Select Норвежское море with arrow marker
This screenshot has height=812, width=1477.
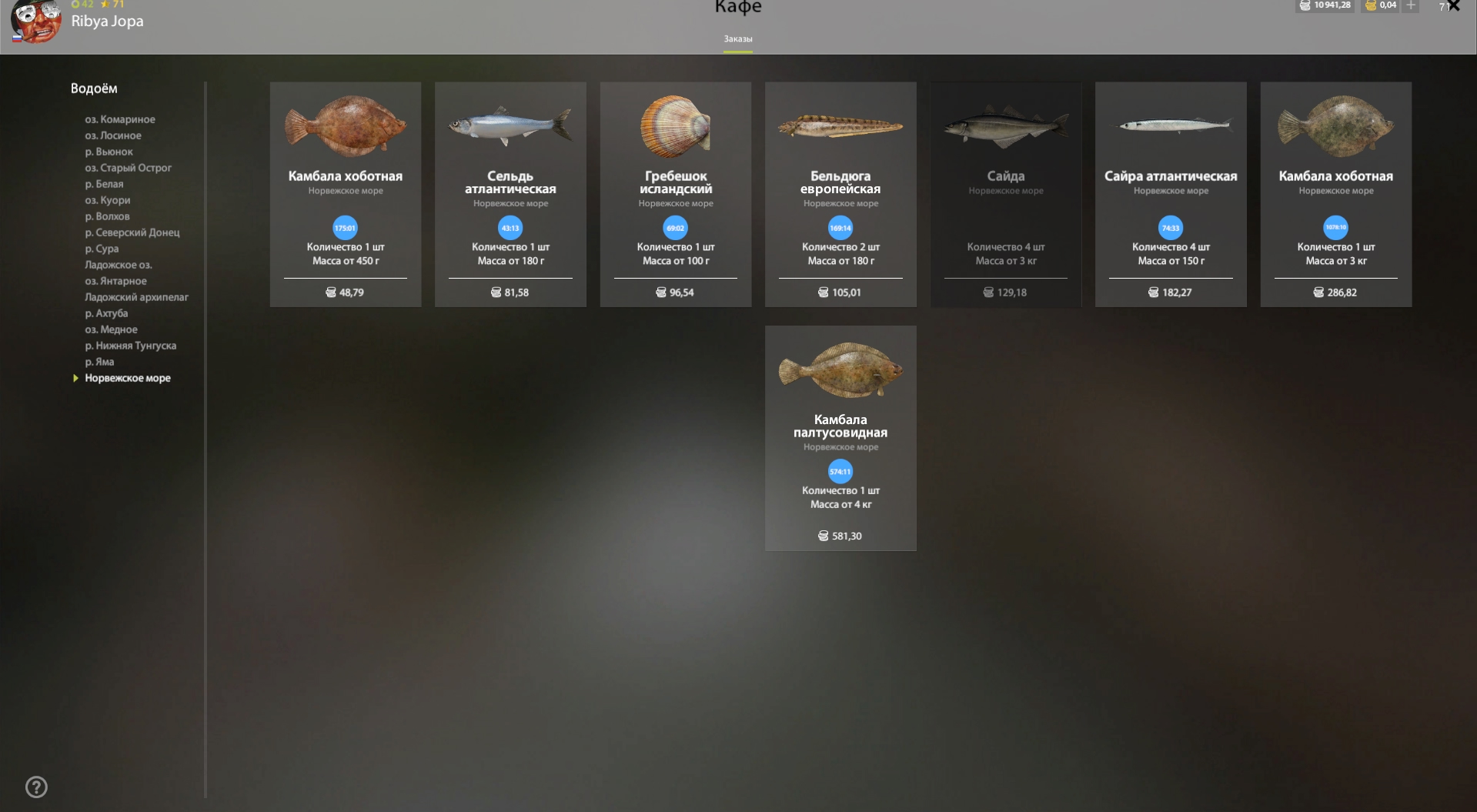pyautogui.click(x=128, y=378)
